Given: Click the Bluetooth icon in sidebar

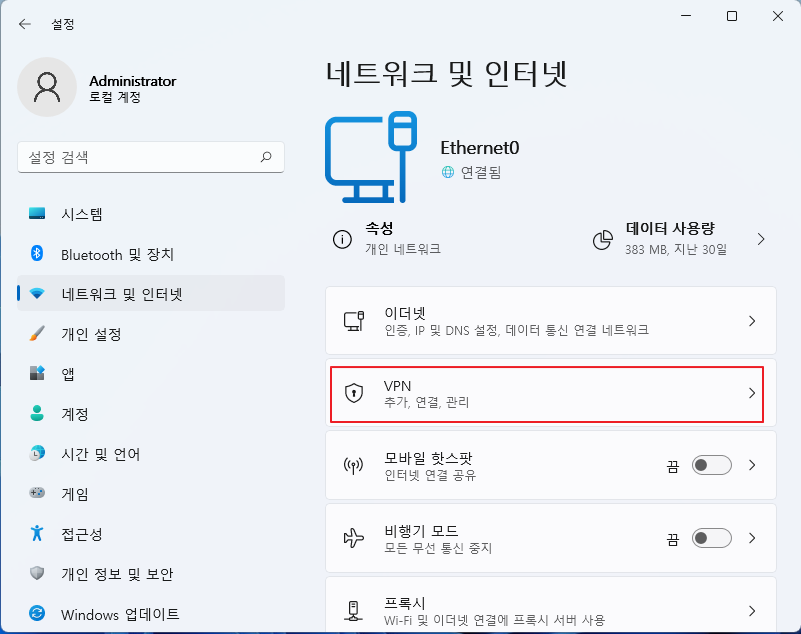Looking at the screenshot, I should (37, 253).
